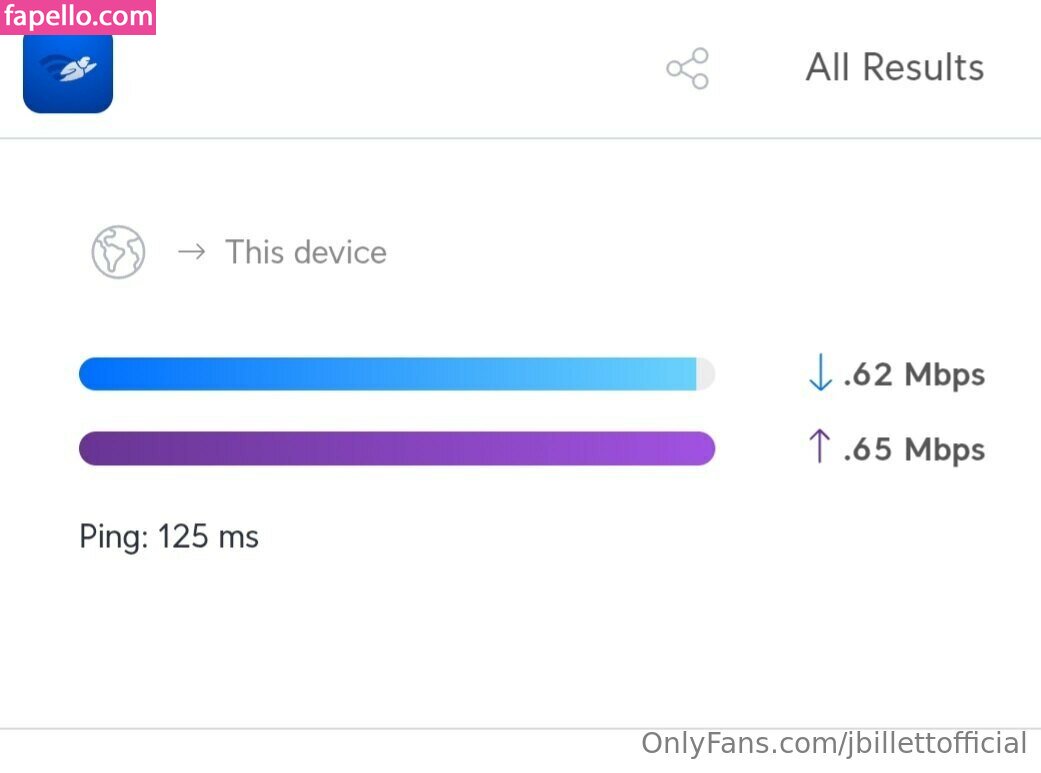This screenshot has width=1041, height=773.
Task: Tap the share icon
Action: coord(687,68)
